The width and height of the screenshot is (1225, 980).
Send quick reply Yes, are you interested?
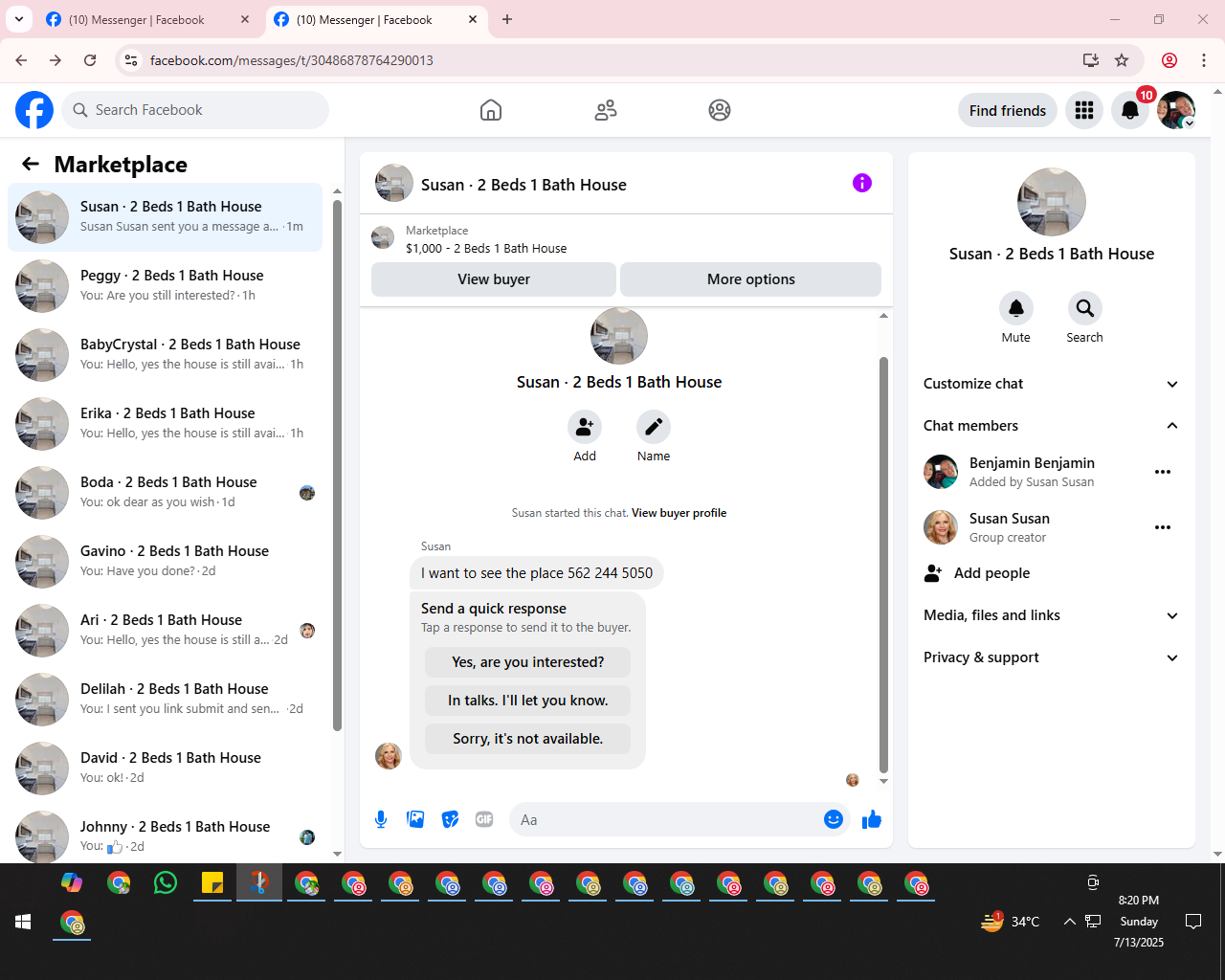click(528, 662)
